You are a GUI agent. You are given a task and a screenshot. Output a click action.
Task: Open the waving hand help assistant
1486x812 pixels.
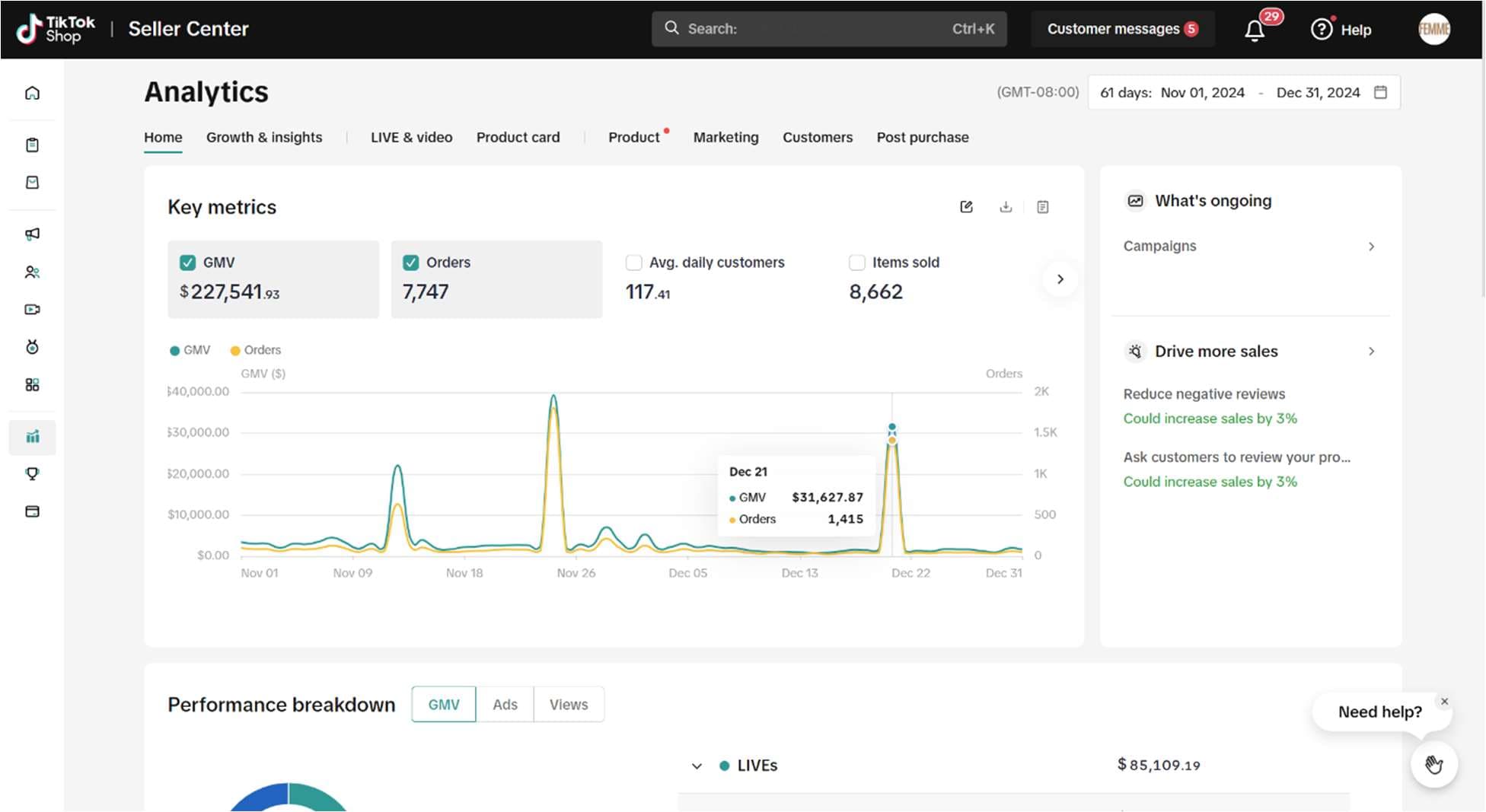(1434, 764)
